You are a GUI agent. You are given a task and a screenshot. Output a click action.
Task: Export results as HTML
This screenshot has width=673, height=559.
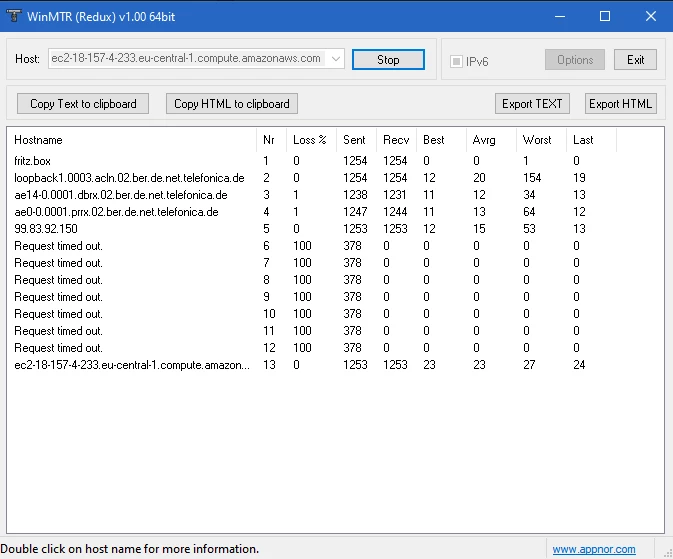(x=620, y=103)
